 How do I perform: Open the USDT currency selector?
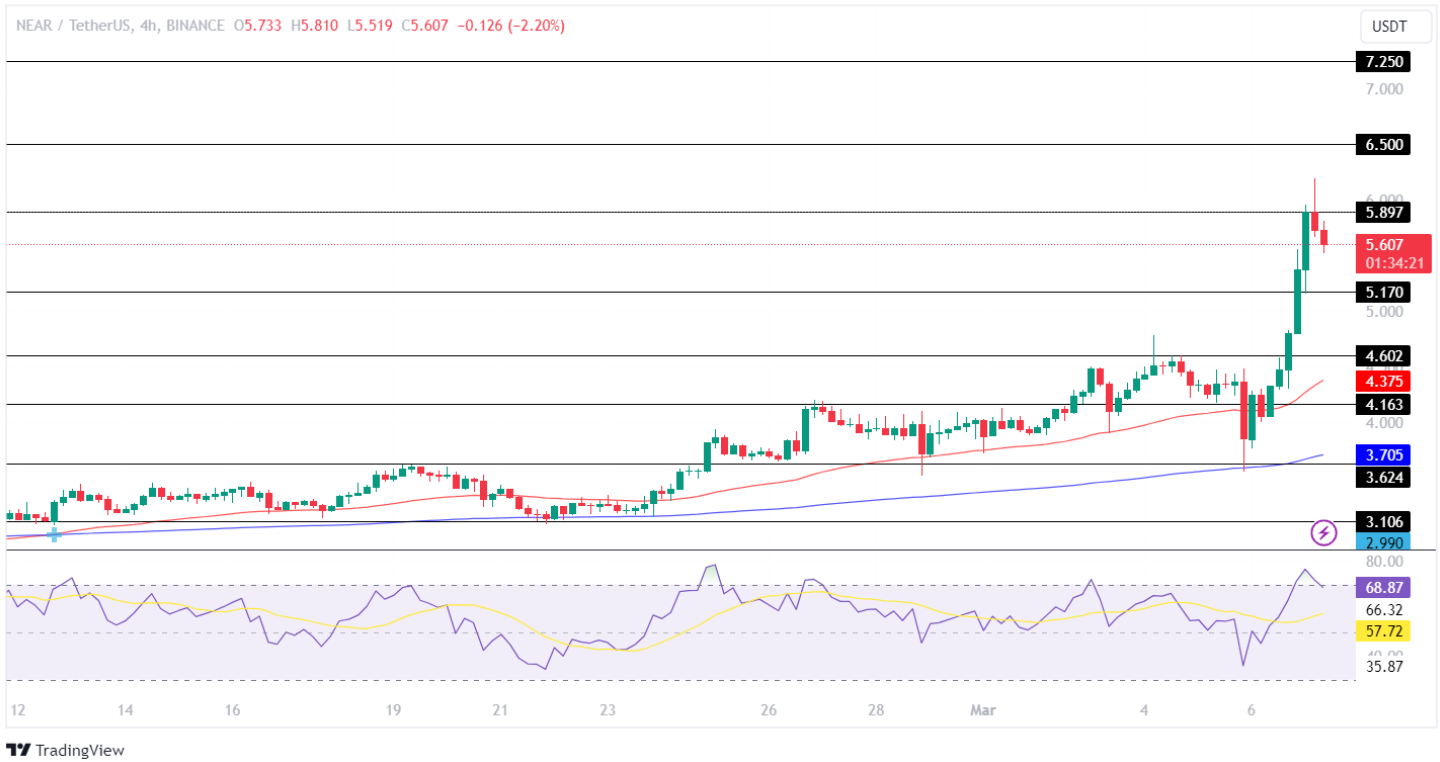click(x=1394, y=26)
